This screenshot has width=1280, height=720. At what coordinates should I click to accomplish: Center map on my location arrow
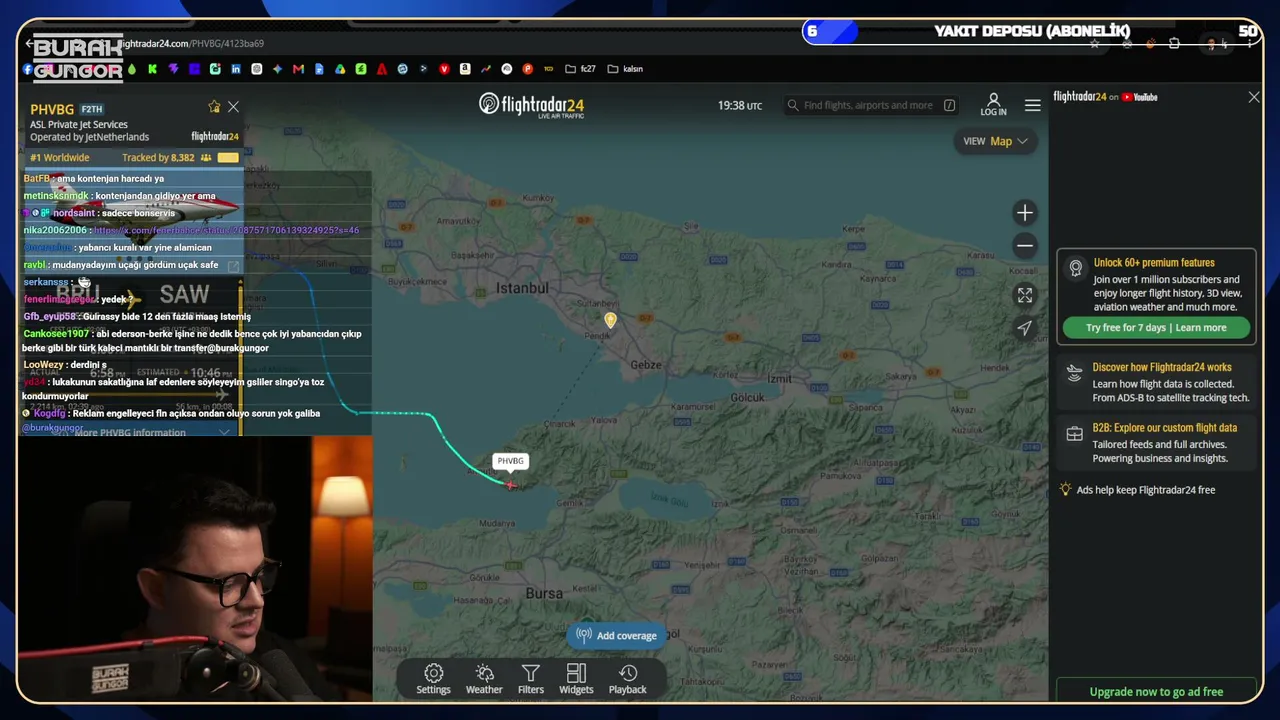(x=1025, y=328)
